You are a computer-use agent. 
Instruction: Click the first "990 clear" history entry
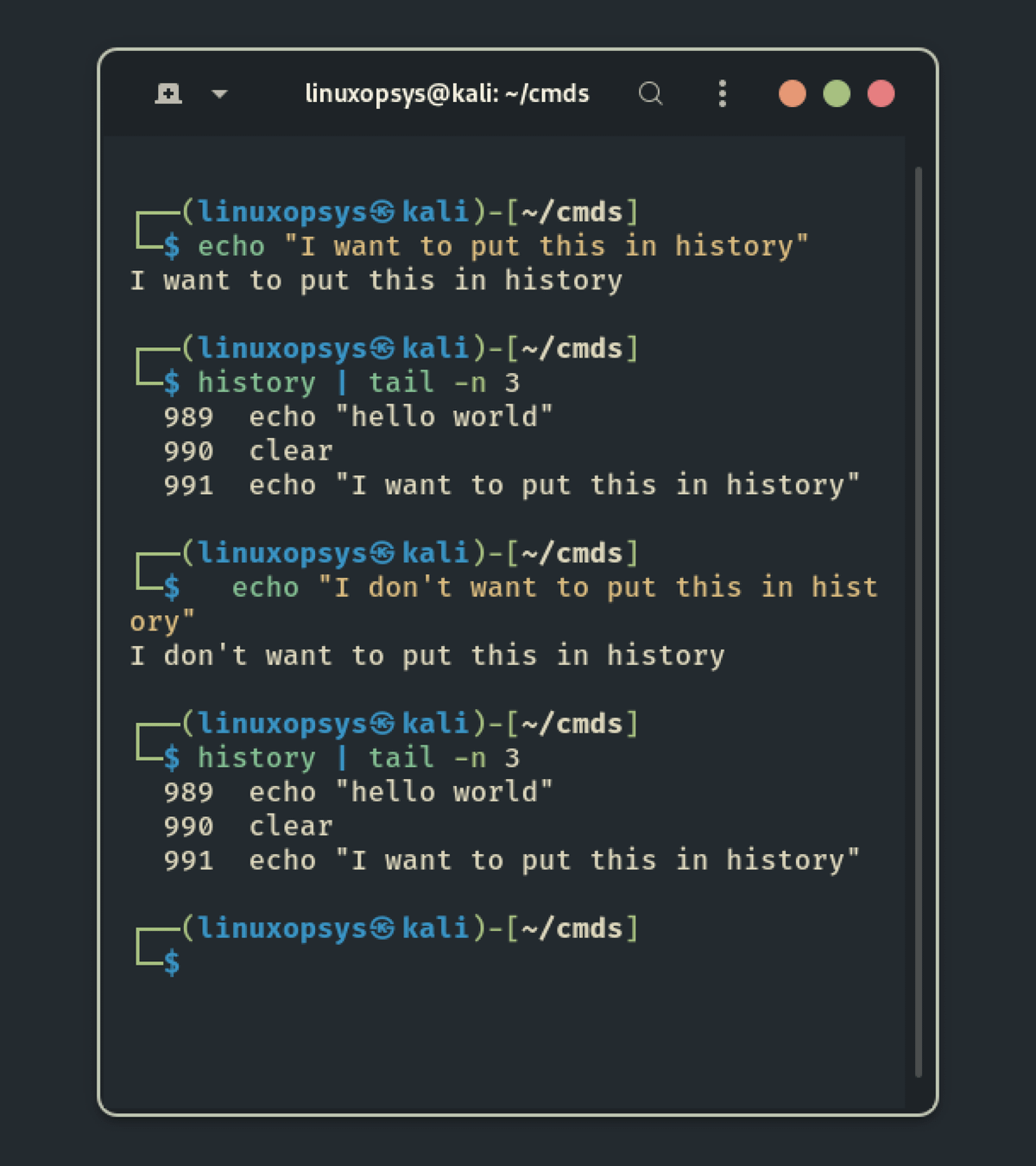(x=248, y=451)
